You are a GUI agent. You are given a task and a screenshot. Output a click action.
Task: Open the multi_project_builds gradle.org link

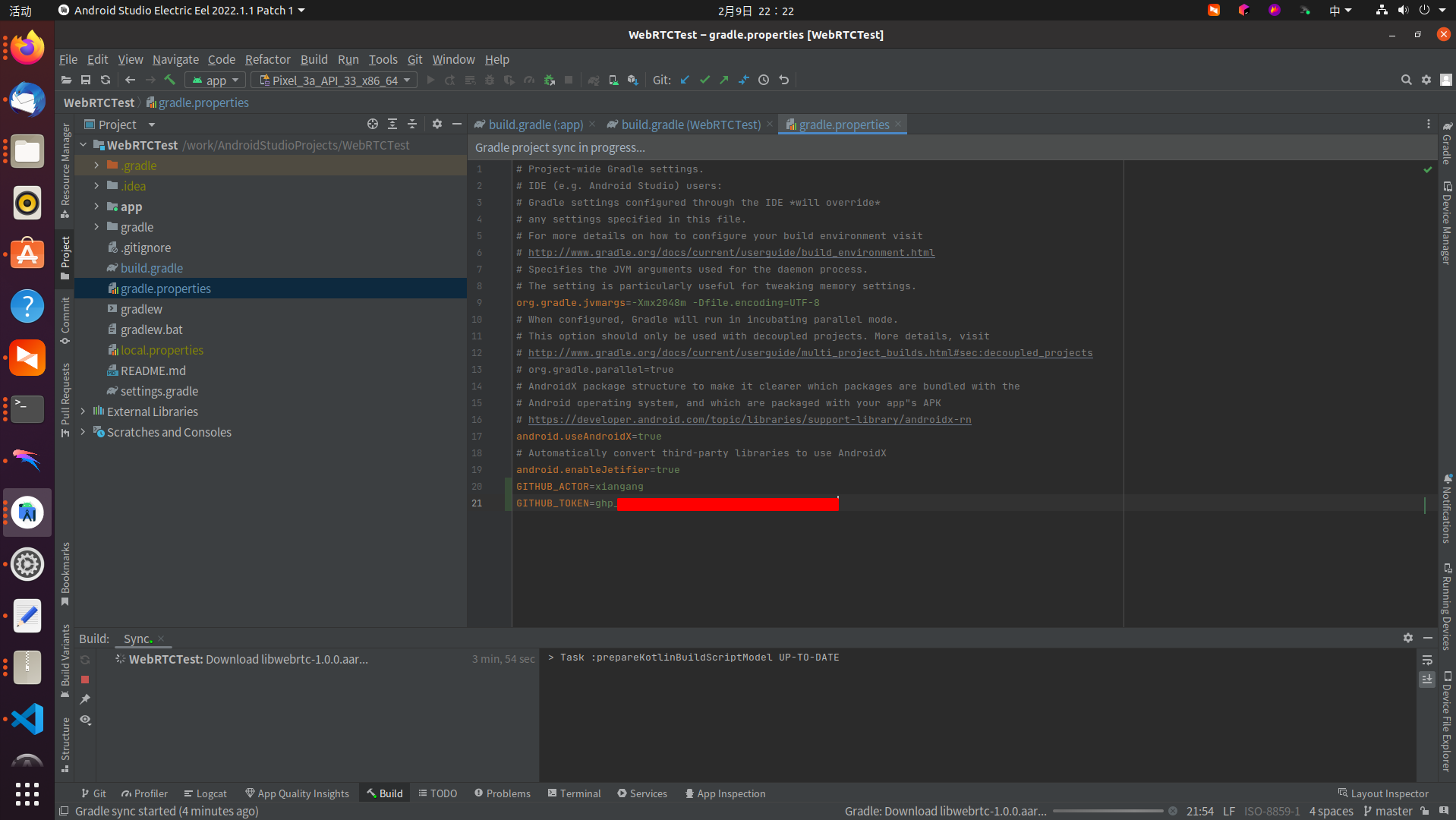click(x=810, y=353)
